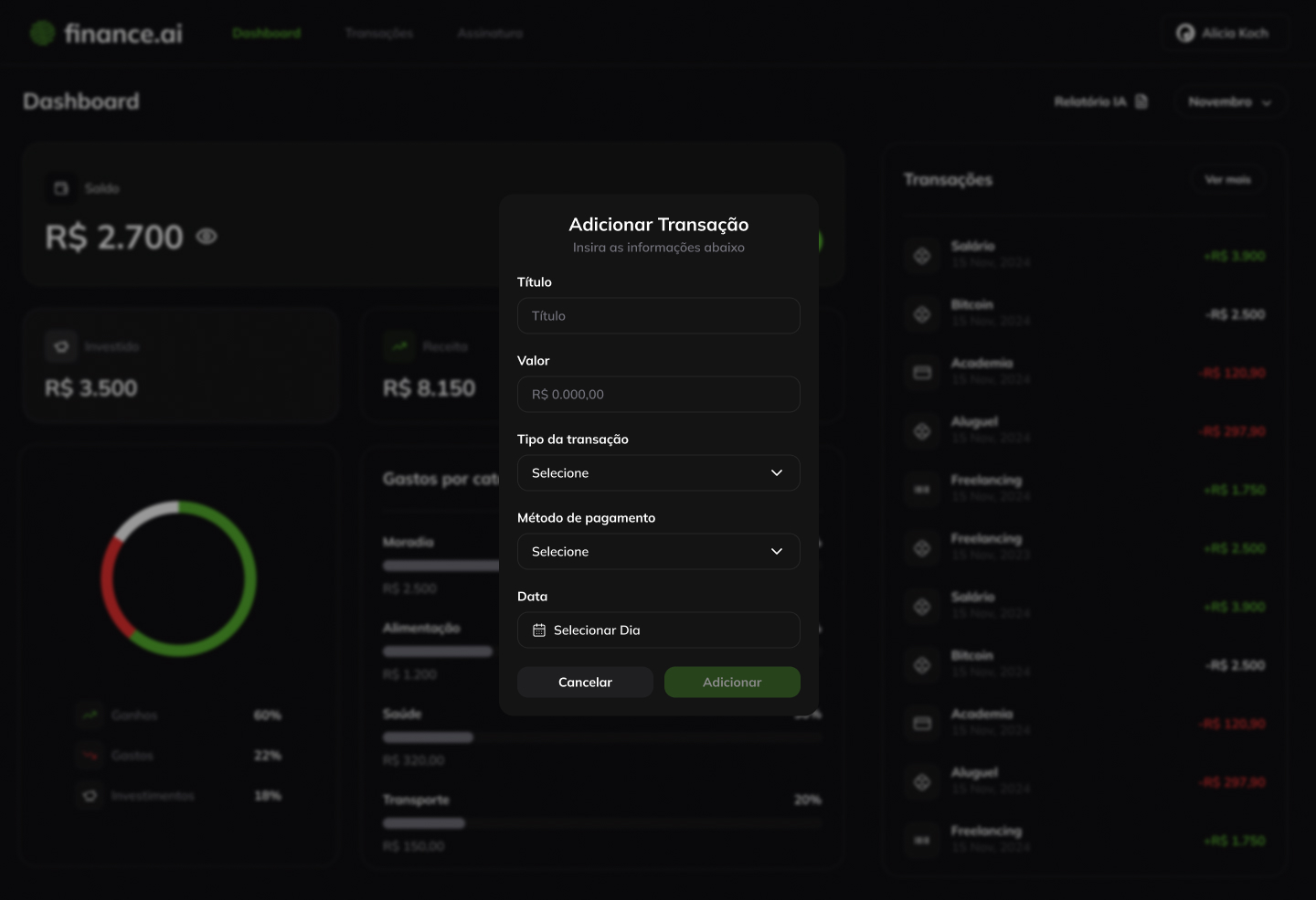Click the Receita trending-up icon
The image size is (1316, 900).
[399, 346]
